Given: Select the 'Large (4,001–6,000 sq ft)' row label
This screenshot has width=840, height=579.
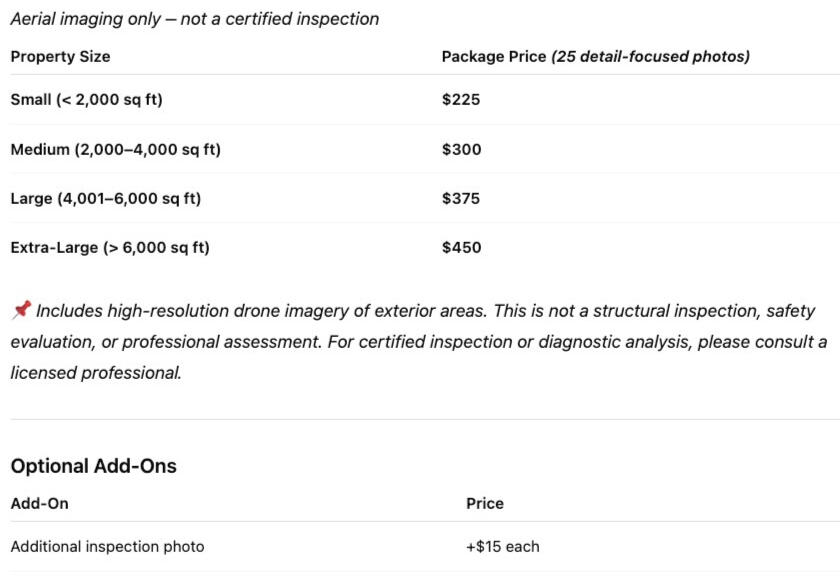Looking at the screenshot, I should [105, 199].
